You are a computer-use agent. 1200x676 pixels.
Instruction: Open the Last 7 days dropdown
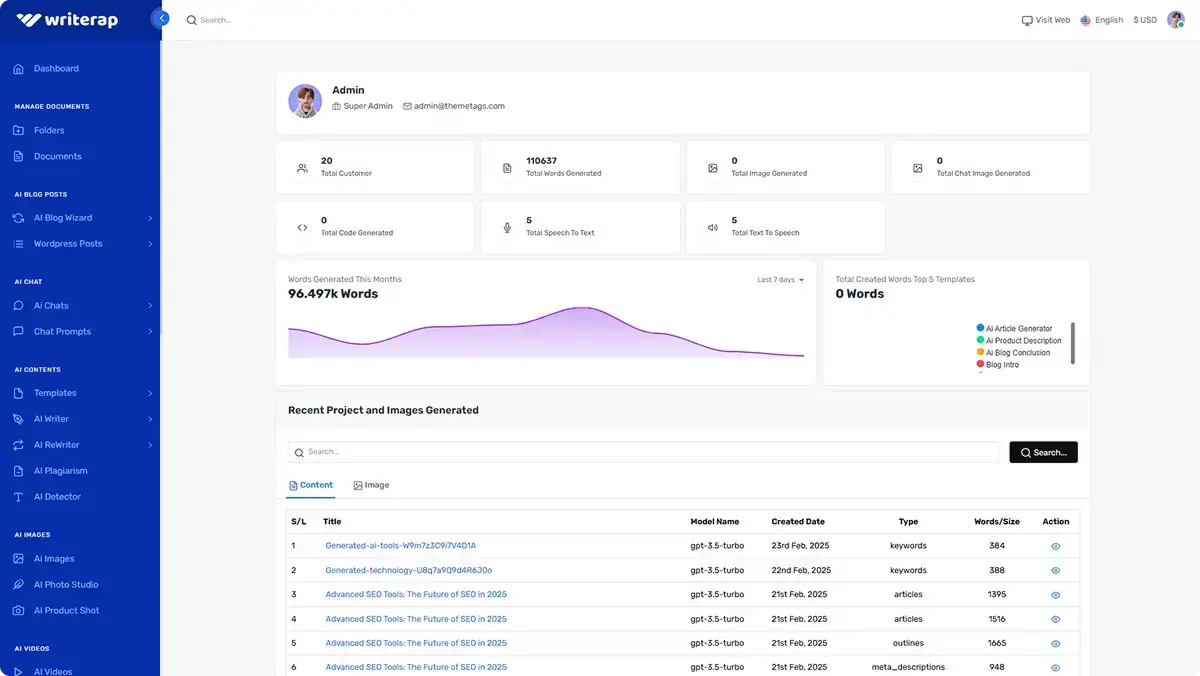pyautogui.click(x=780, y=280)
